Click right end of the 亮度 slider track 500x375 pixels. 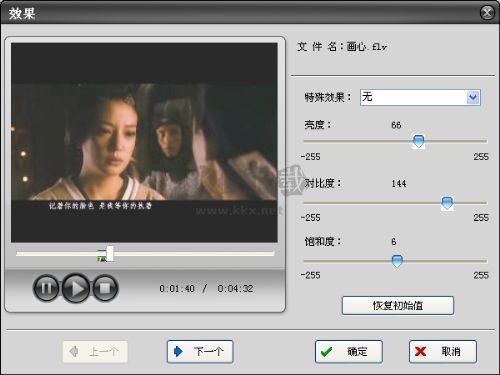(x=485, y=141)
